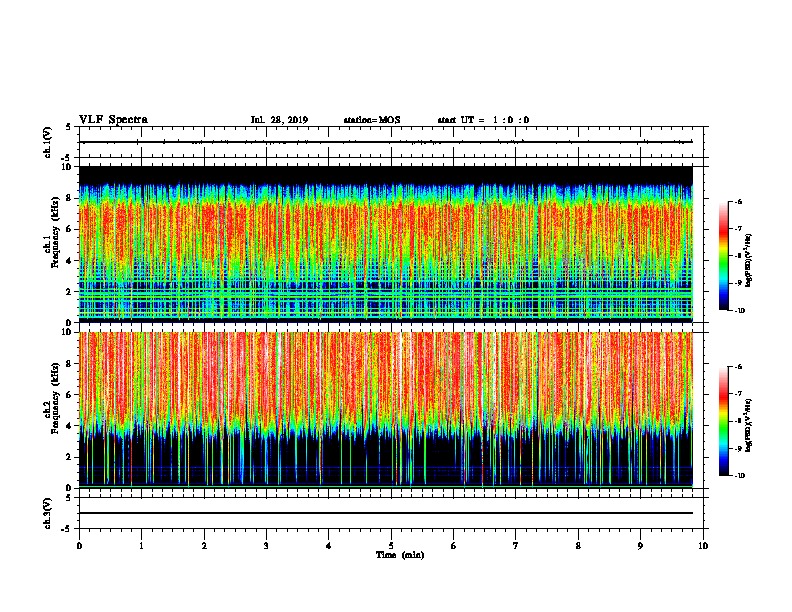Click the ch.1 spectrogram color scale bar
Viewport: 792px width, 612px height.
pos(723,256)
